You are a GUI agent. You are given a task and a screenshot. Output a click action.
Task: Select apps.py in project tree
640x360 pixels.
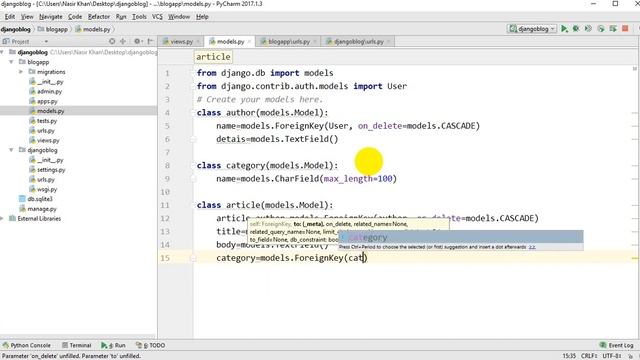pos(47,101)
